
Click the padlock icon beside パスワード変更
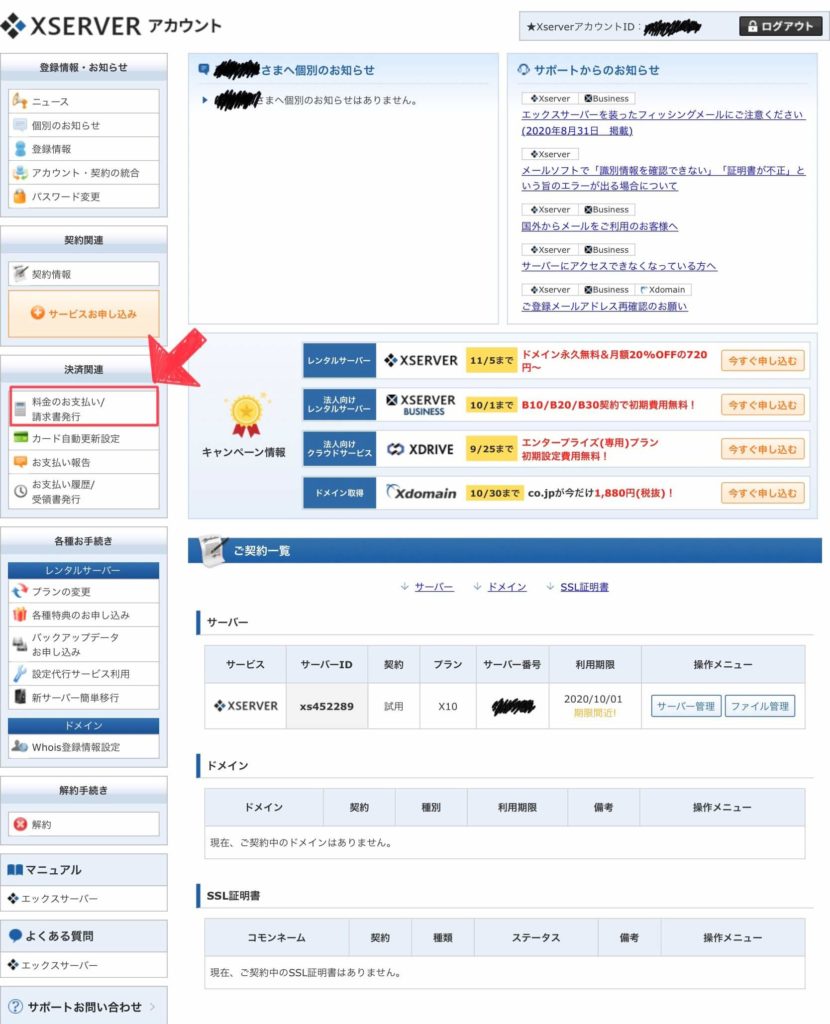pyautogui.click(x=20, y=196)
